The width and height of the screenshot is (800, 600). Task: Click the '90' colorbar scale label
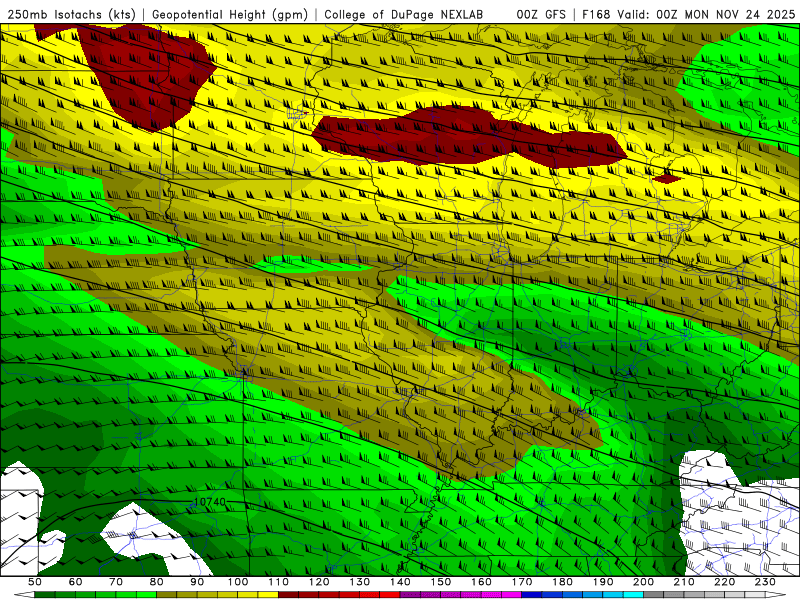pyautogui.click(x=197, y=582)
